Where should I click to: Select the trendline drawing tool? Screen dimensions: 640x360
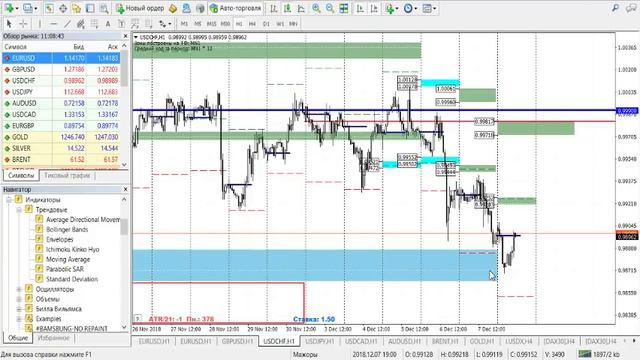67,24
